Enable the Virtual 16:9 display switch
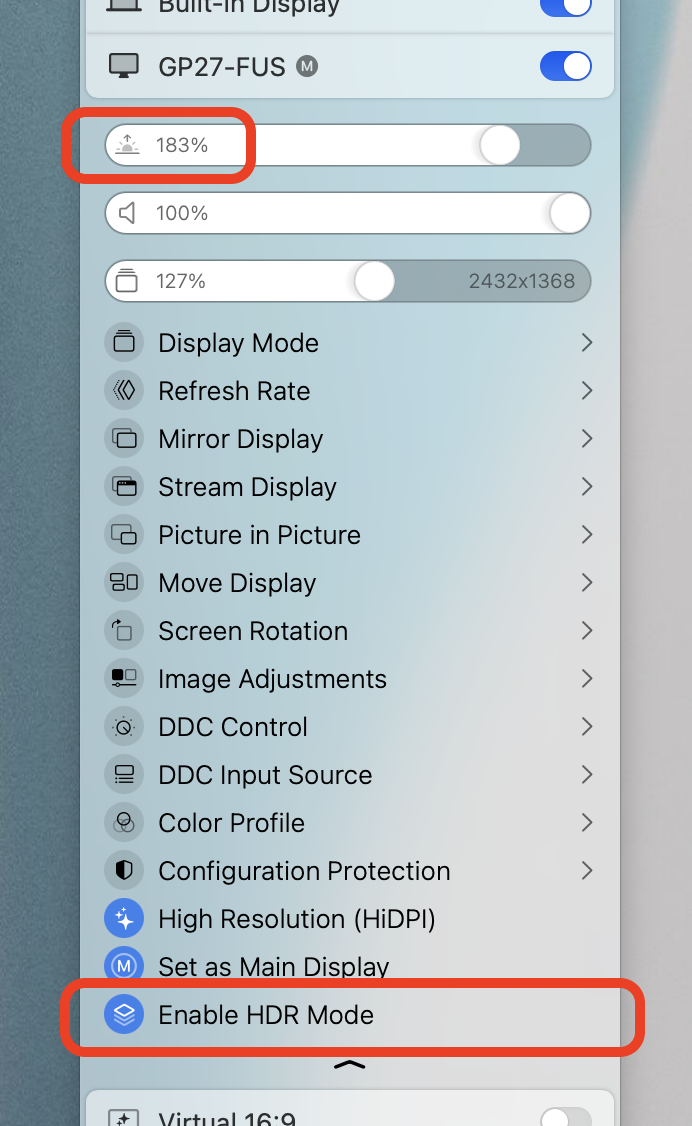The image size is (692, 1126). 565,1118
